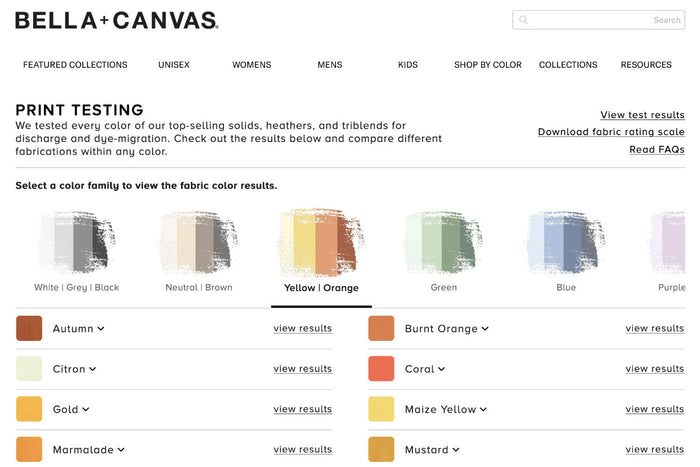700x467 pixels.
Task: Open the Collections menu
Action: [568, 65]
